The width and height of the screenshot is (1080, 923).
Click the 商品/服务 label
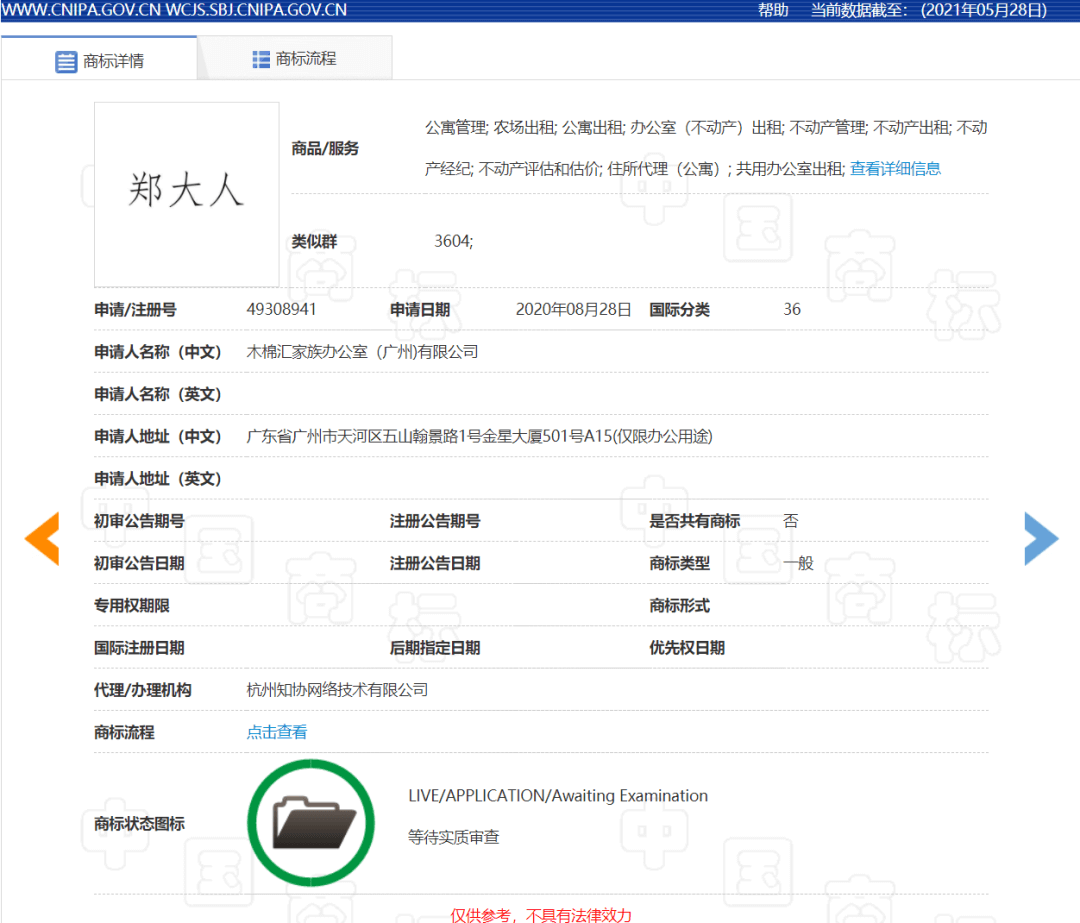(325, 148)
